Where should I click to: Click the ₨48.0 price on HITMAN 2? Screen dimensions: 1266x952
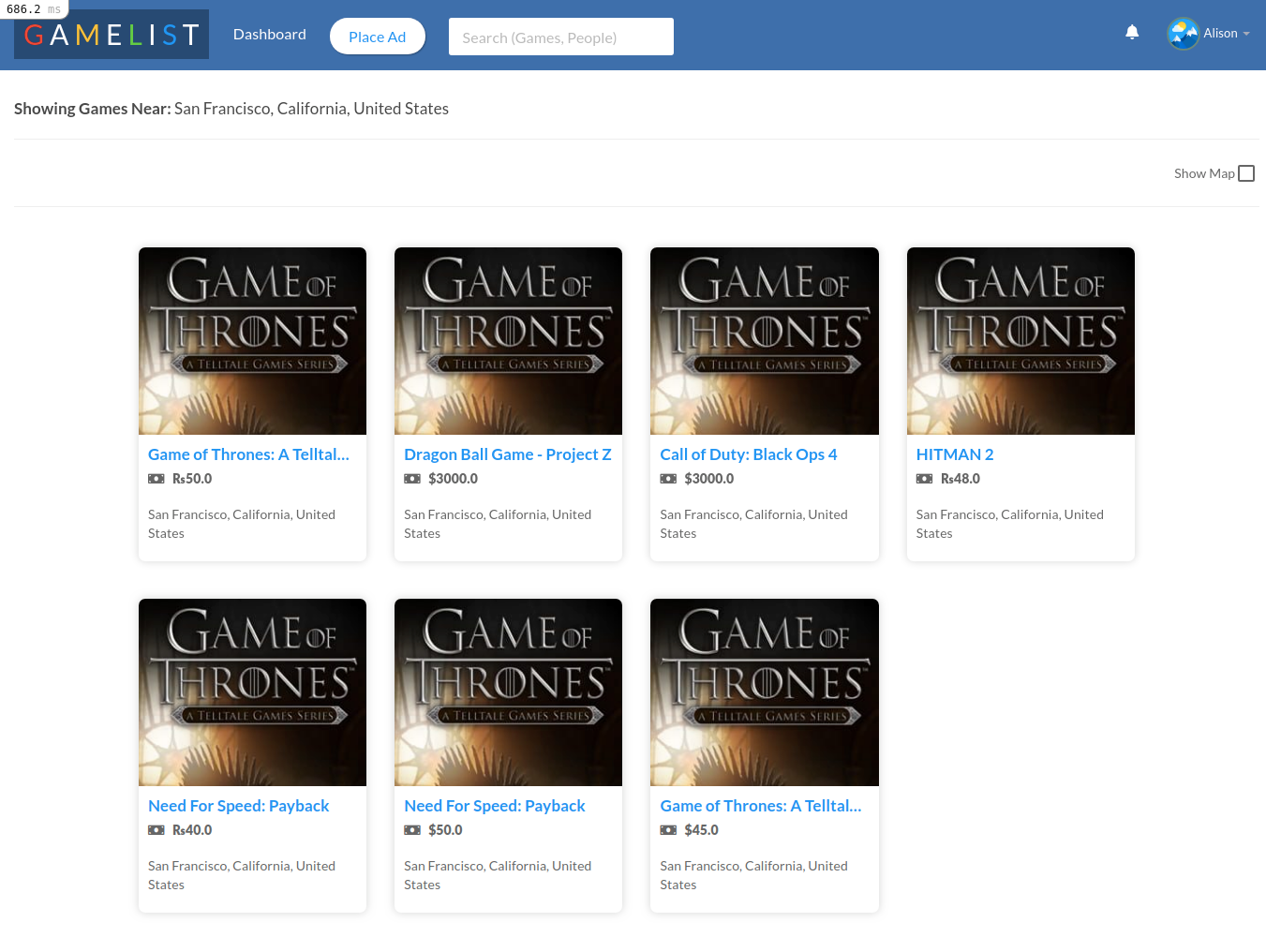[961, 479]
